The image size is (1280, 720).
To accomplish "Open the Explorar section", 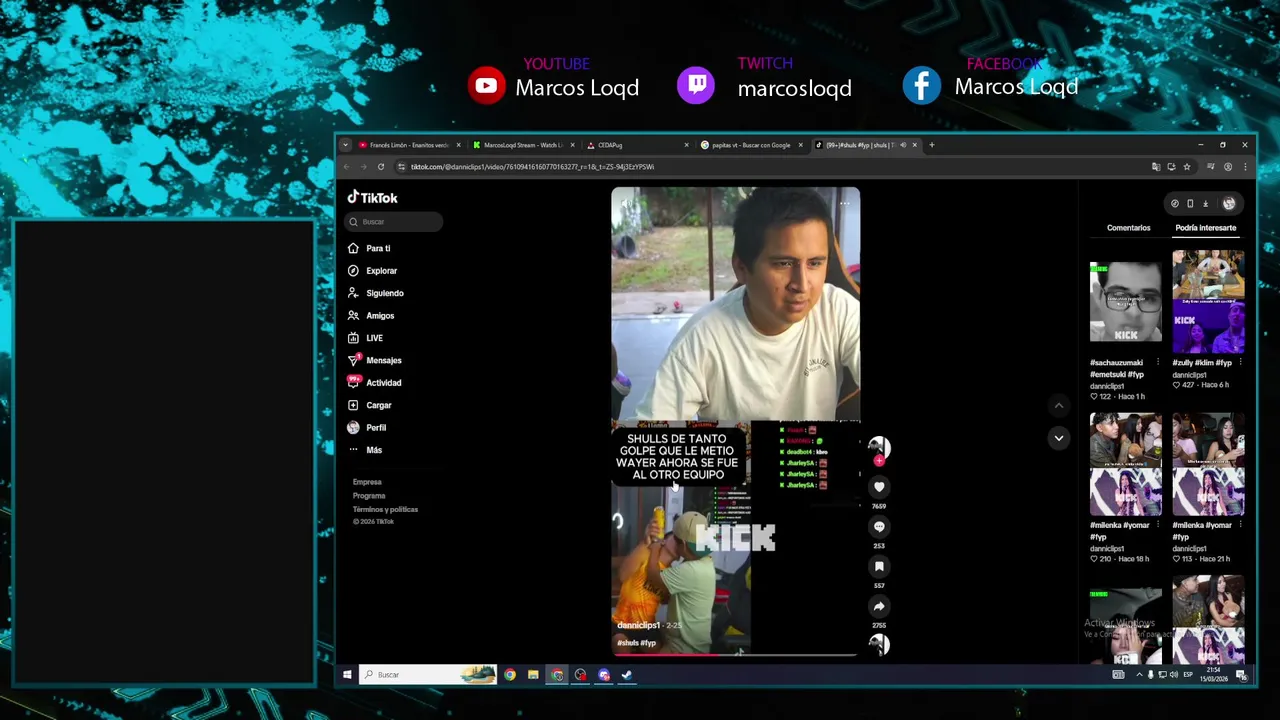I will click(372, 271).
